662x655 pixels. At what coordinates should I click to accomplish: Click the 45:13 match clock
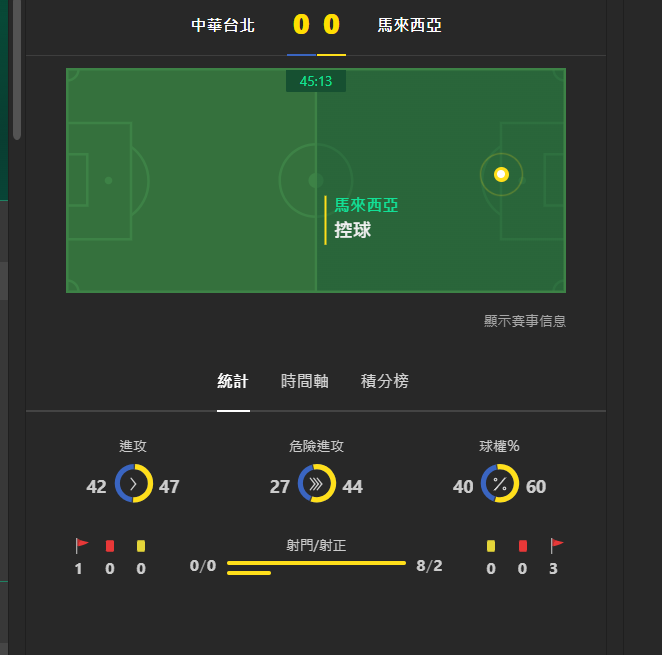[315, 82]
